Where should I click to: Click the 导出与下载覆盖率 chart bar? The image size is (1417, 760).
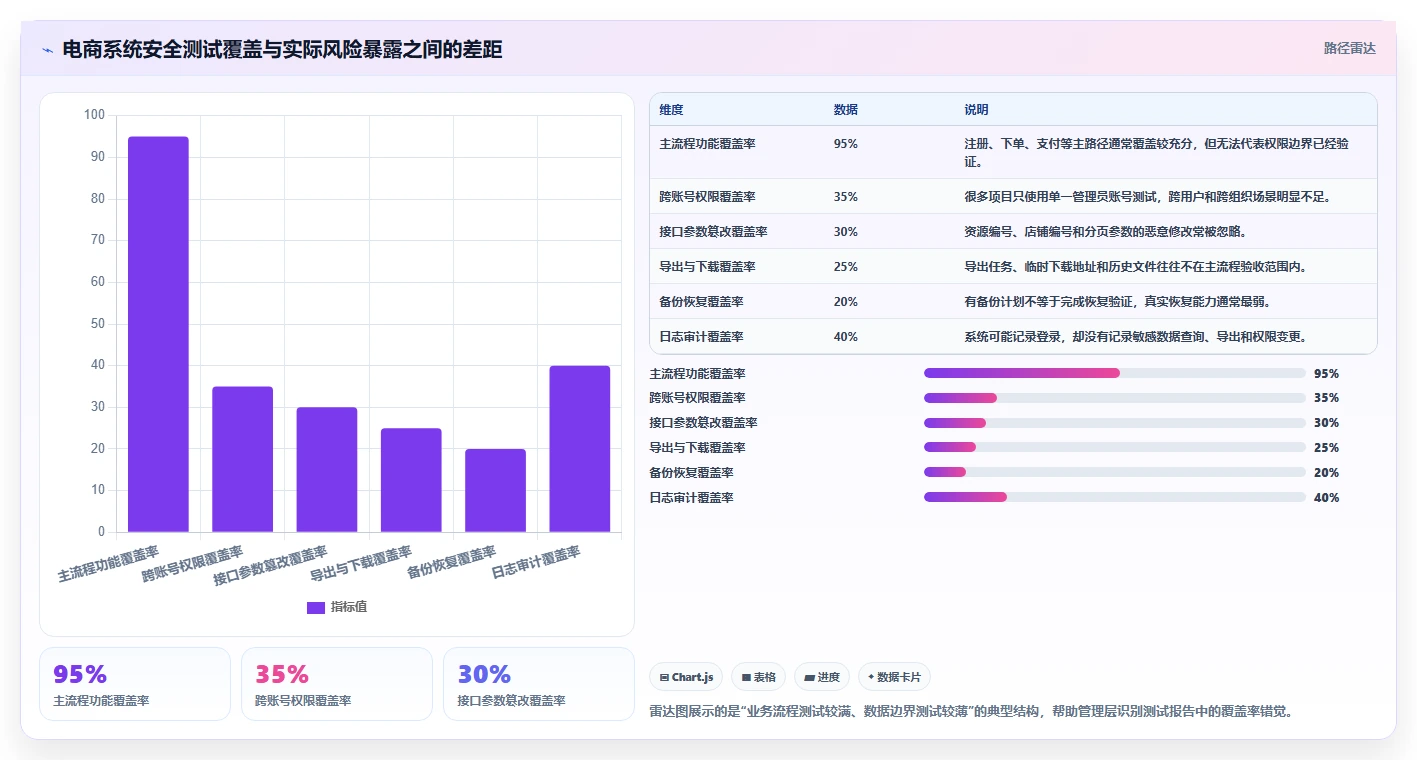411,480
